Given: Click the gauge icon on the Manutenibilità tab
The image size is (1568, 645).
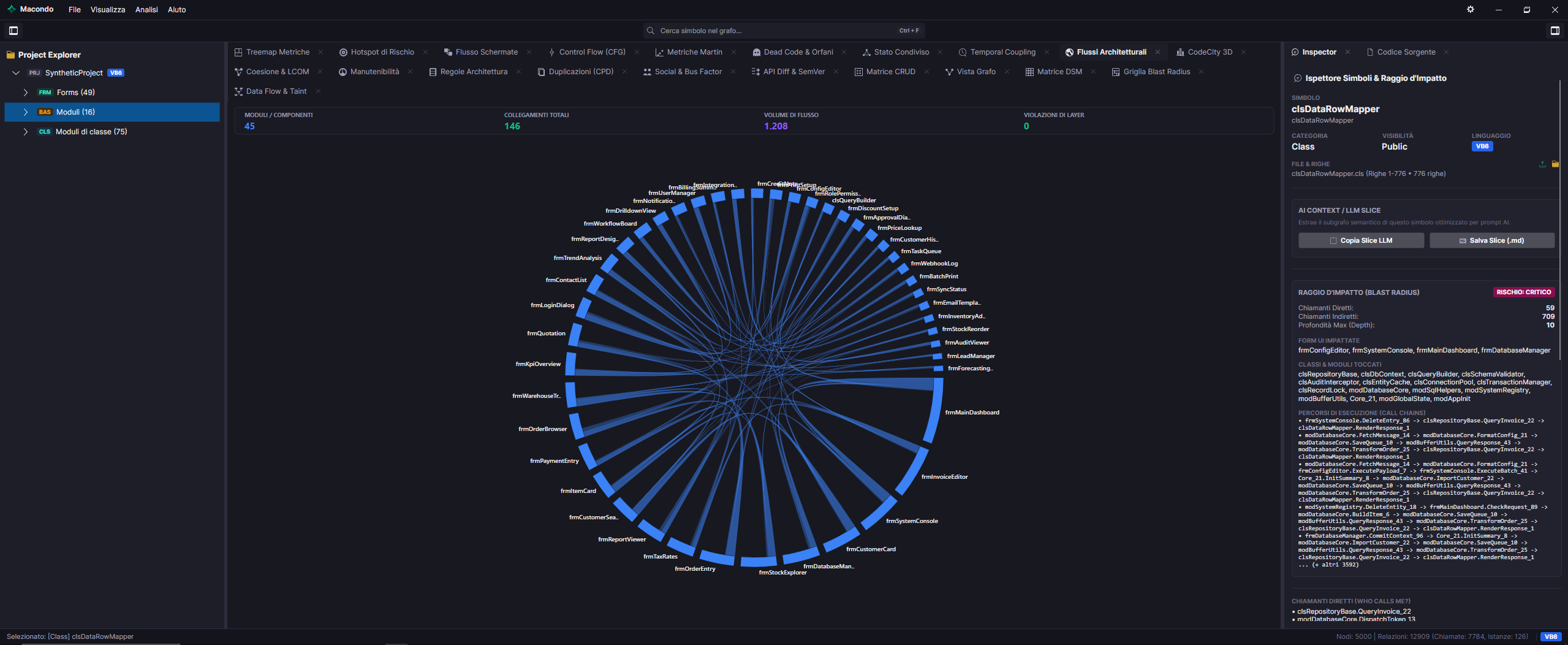Looking at the screenshot, I should coord(343,72).
